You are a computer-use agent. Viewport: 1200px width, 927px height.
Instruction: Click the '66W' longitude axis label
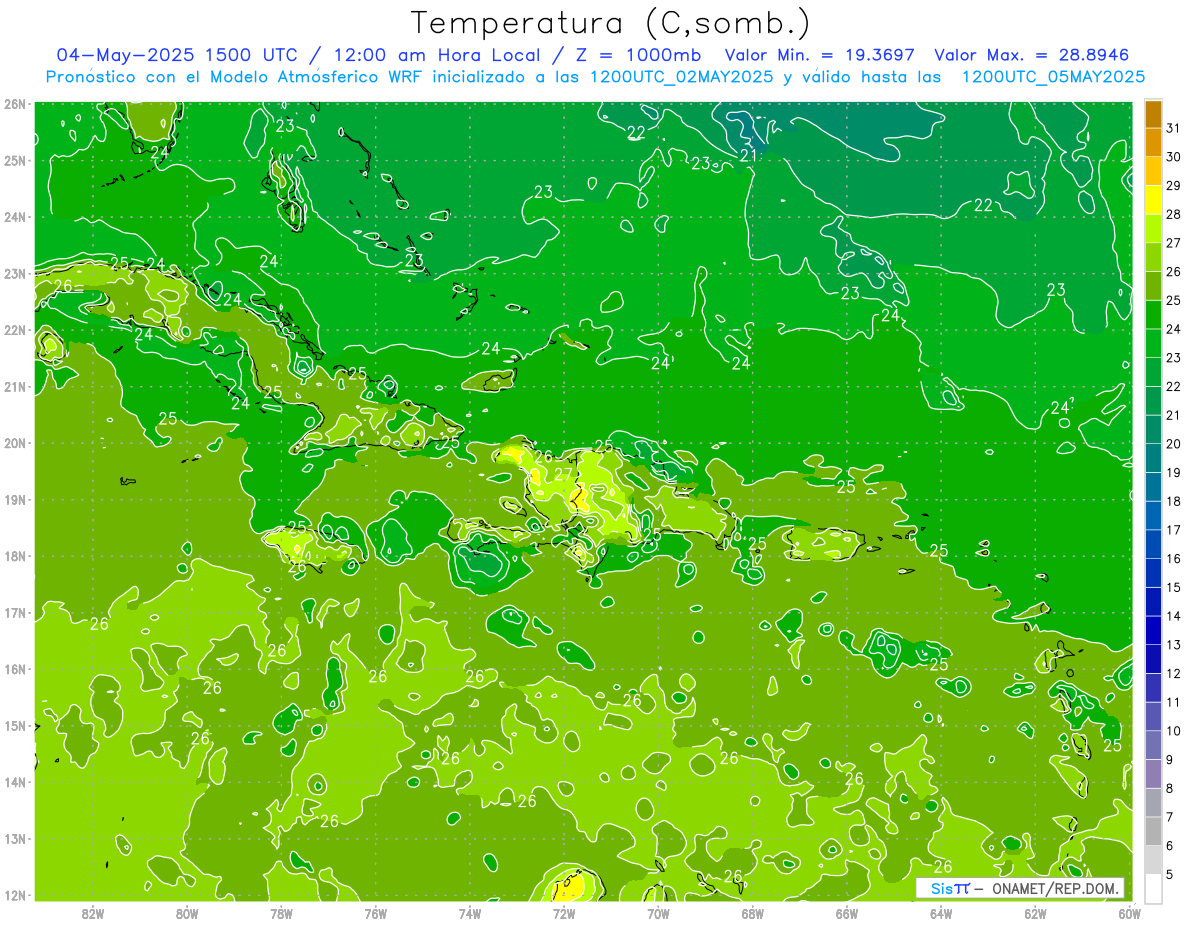[847, 912]
